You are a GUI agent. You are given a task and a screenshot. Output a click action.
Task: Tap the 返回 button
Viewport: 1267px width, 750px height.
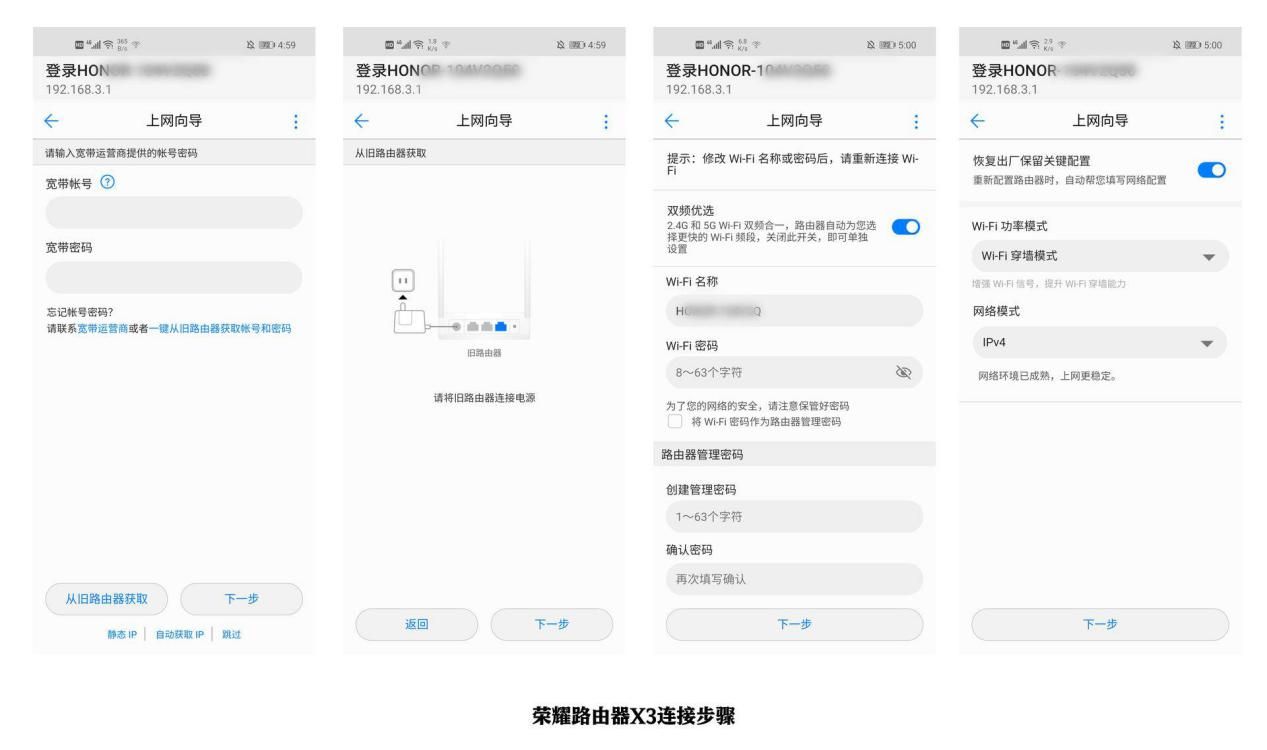tap(417, 624)
